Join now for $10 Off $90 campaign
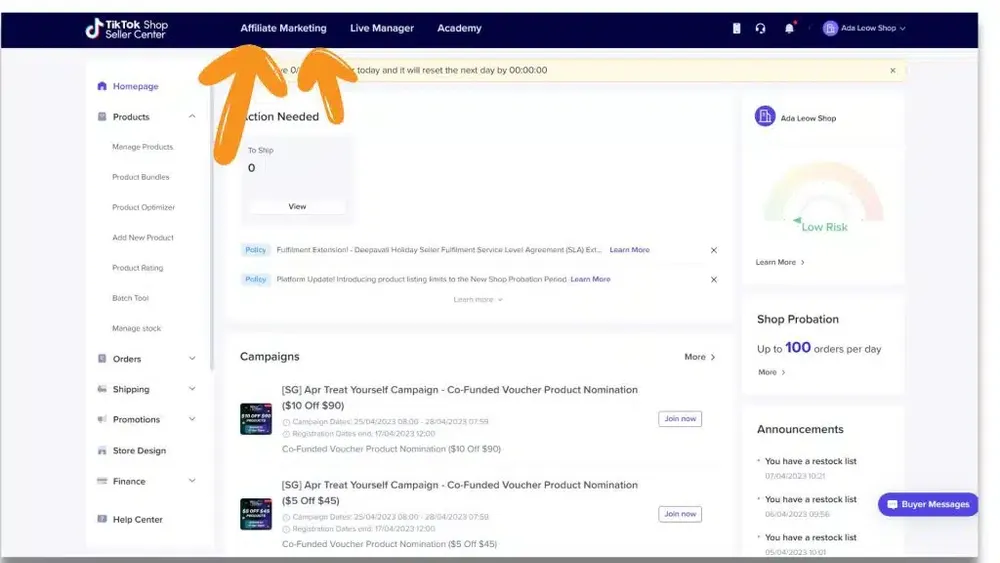This screenshot has width=1000, height=563. click(680, 419)
